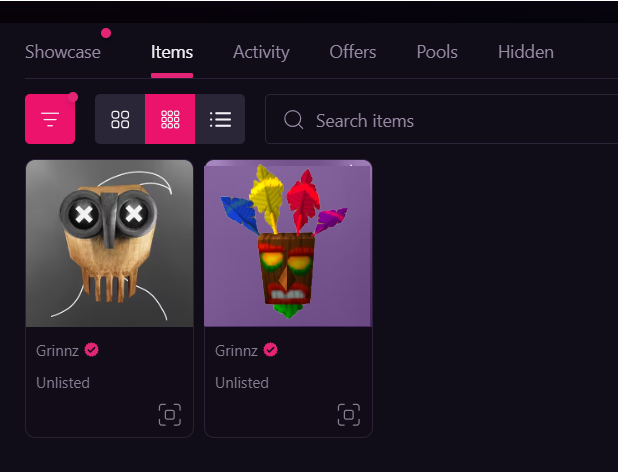Image resolution: width=619 pixels, height=472 pixels.
Task: Click Unlisted text on tiki mask card
Action: coord(242,382)
